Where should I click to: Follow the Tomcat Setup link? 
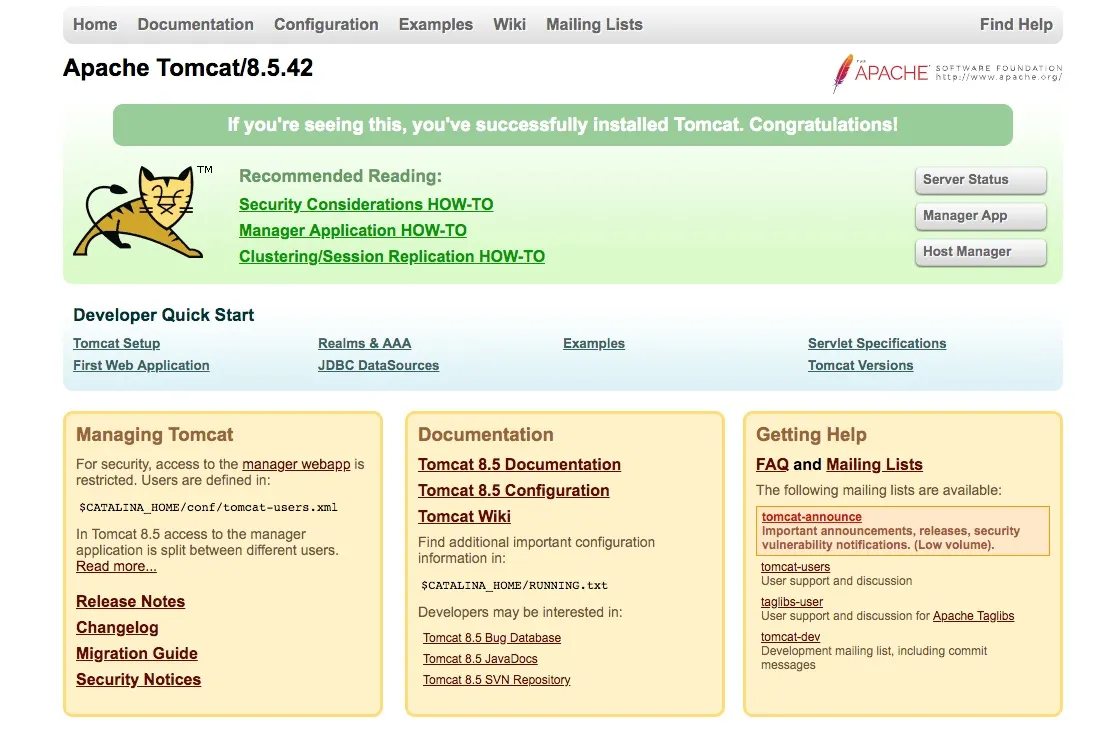[x=116, y=343]
